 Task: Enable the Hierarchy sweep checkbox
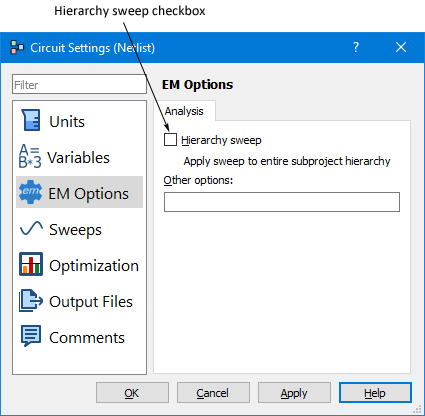[170, 140]
